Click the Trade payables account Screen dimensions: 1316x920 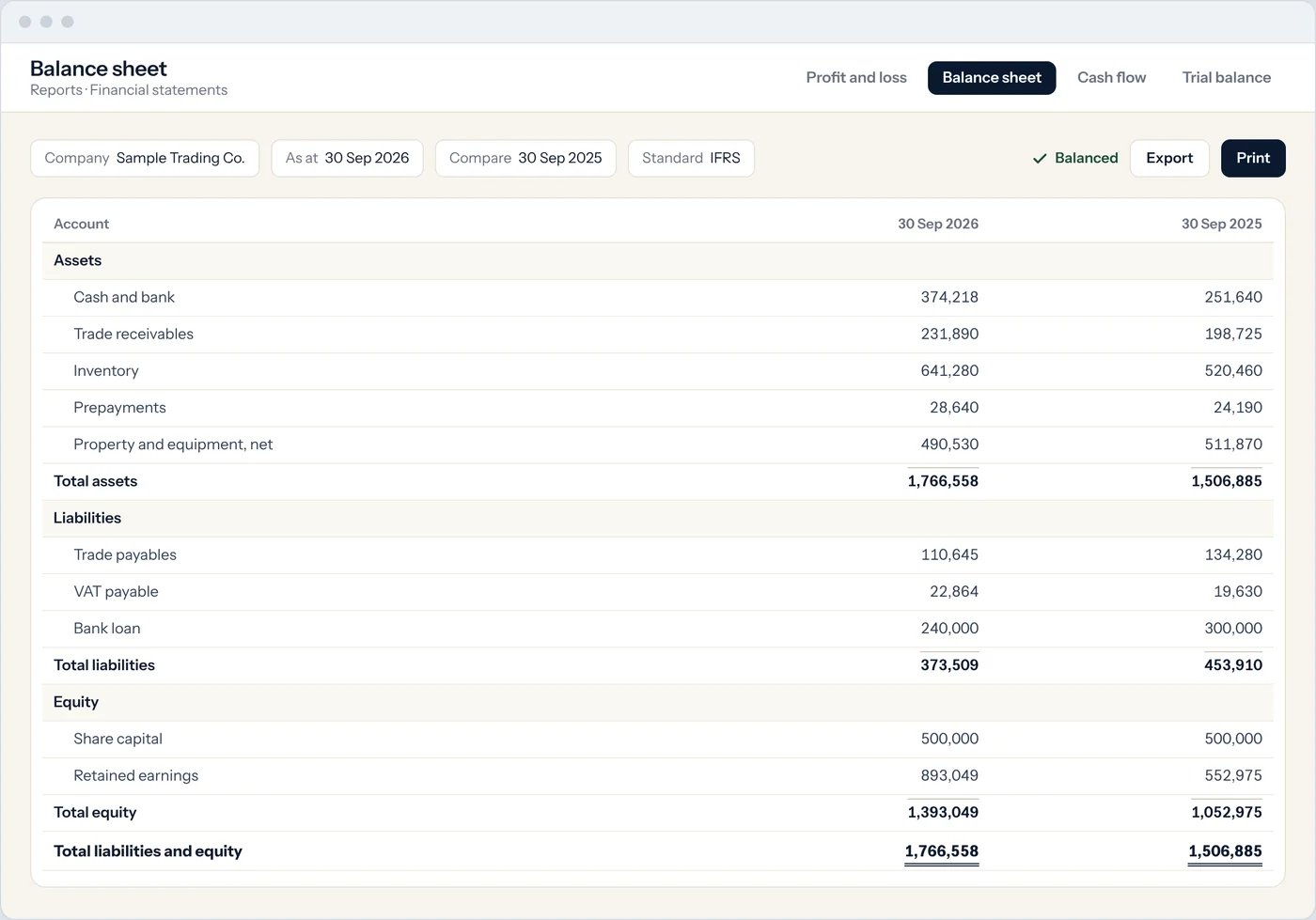click(125, 554)
